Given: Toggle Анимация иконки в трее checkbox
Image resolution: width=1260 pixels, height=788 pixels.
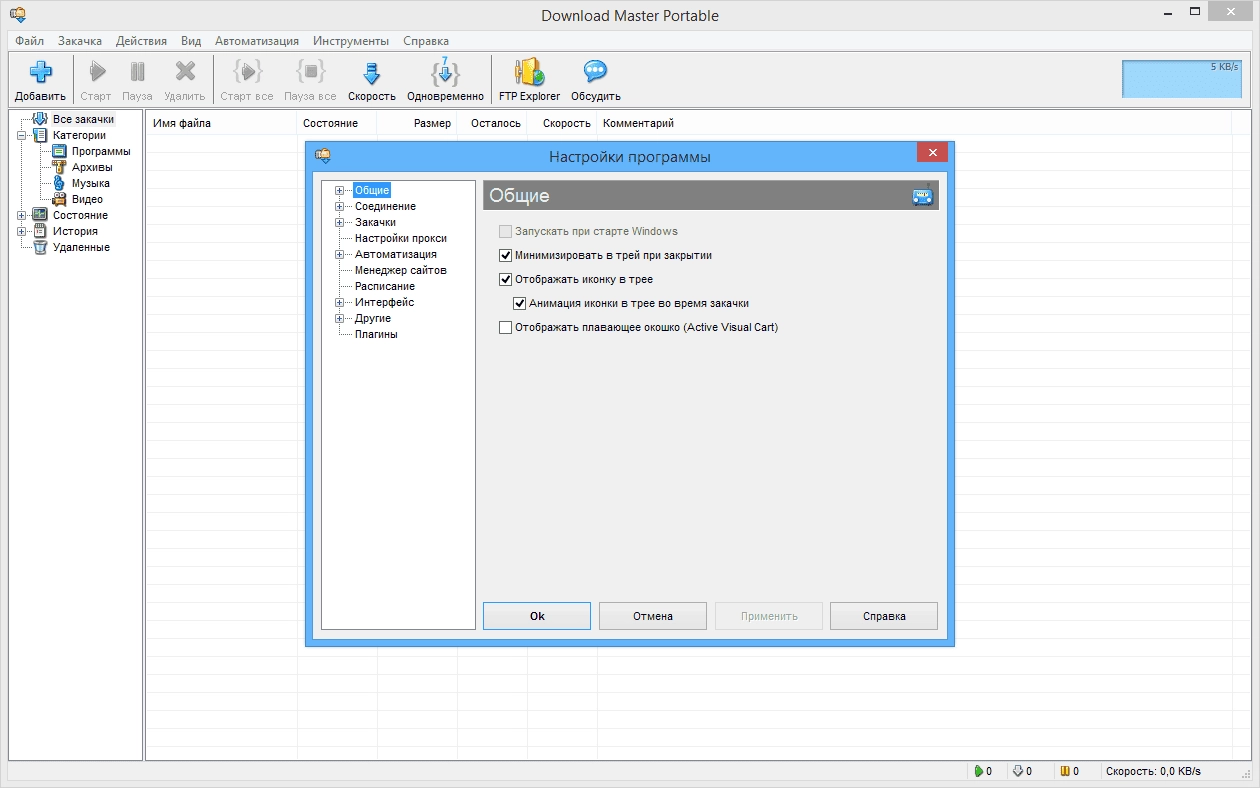Looking at the screenshot, I should click(x=519, y=303).
